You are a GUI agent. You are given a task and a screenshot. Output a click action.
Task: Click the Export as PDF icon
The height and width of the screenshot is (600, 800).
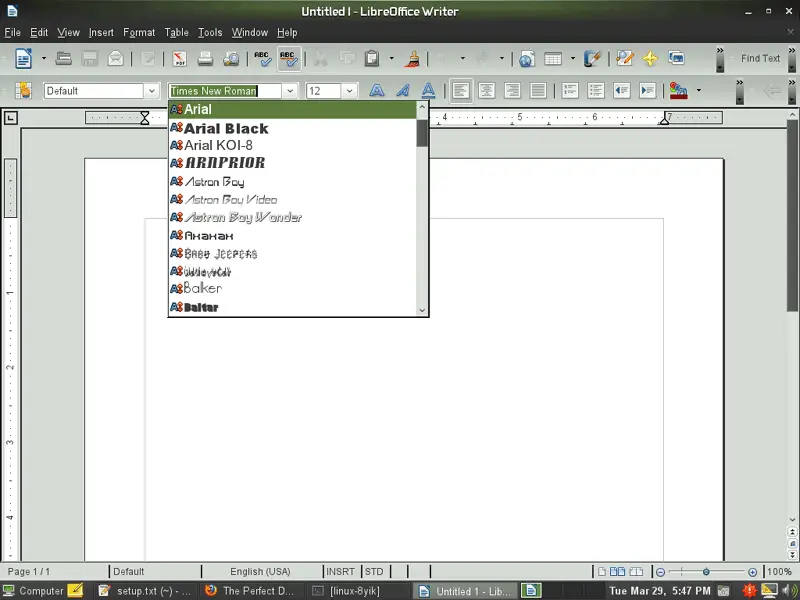tap(180, 59)
